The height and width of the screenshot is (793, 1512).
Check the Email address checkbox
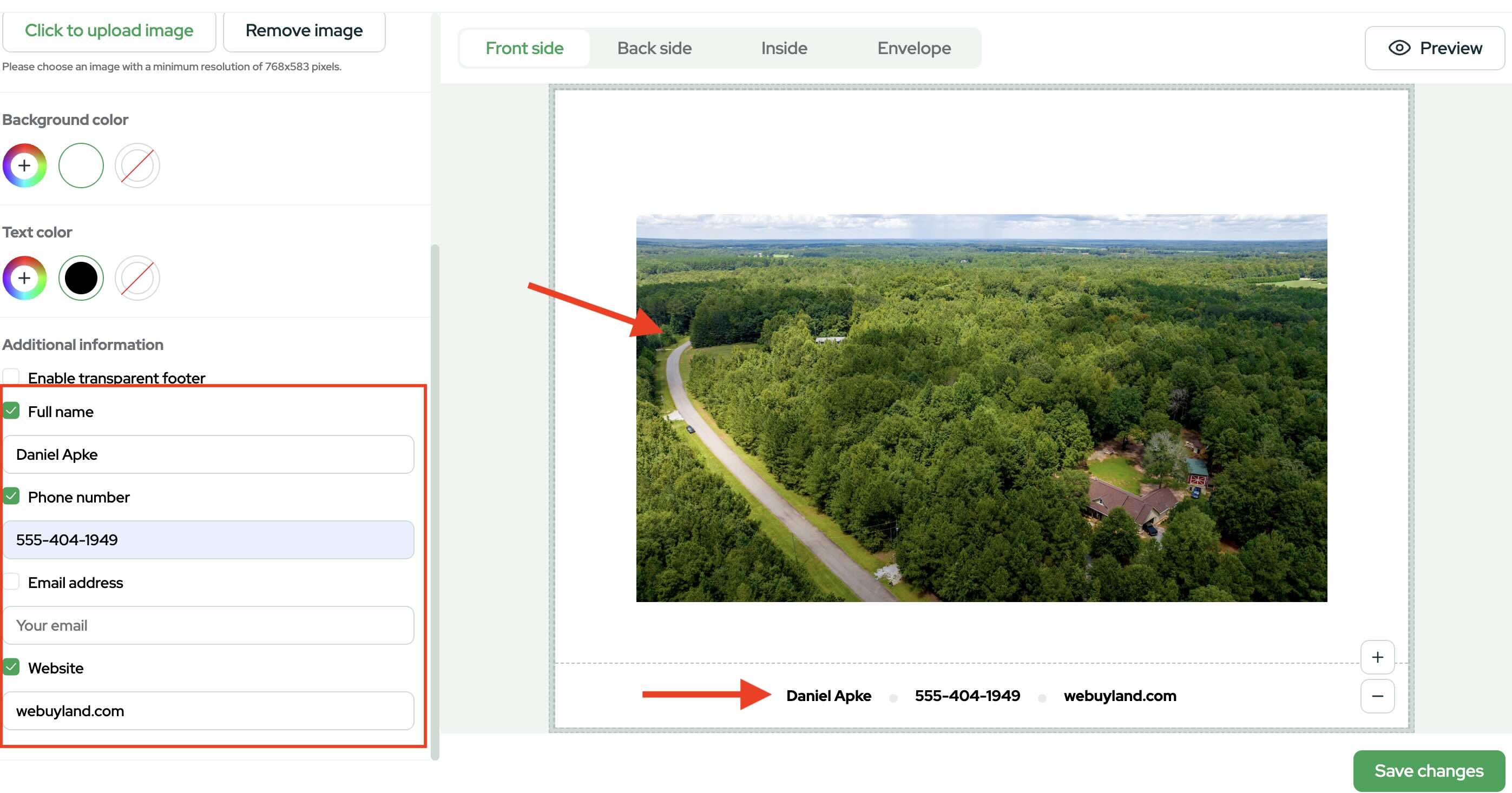[x=11, y=582]
